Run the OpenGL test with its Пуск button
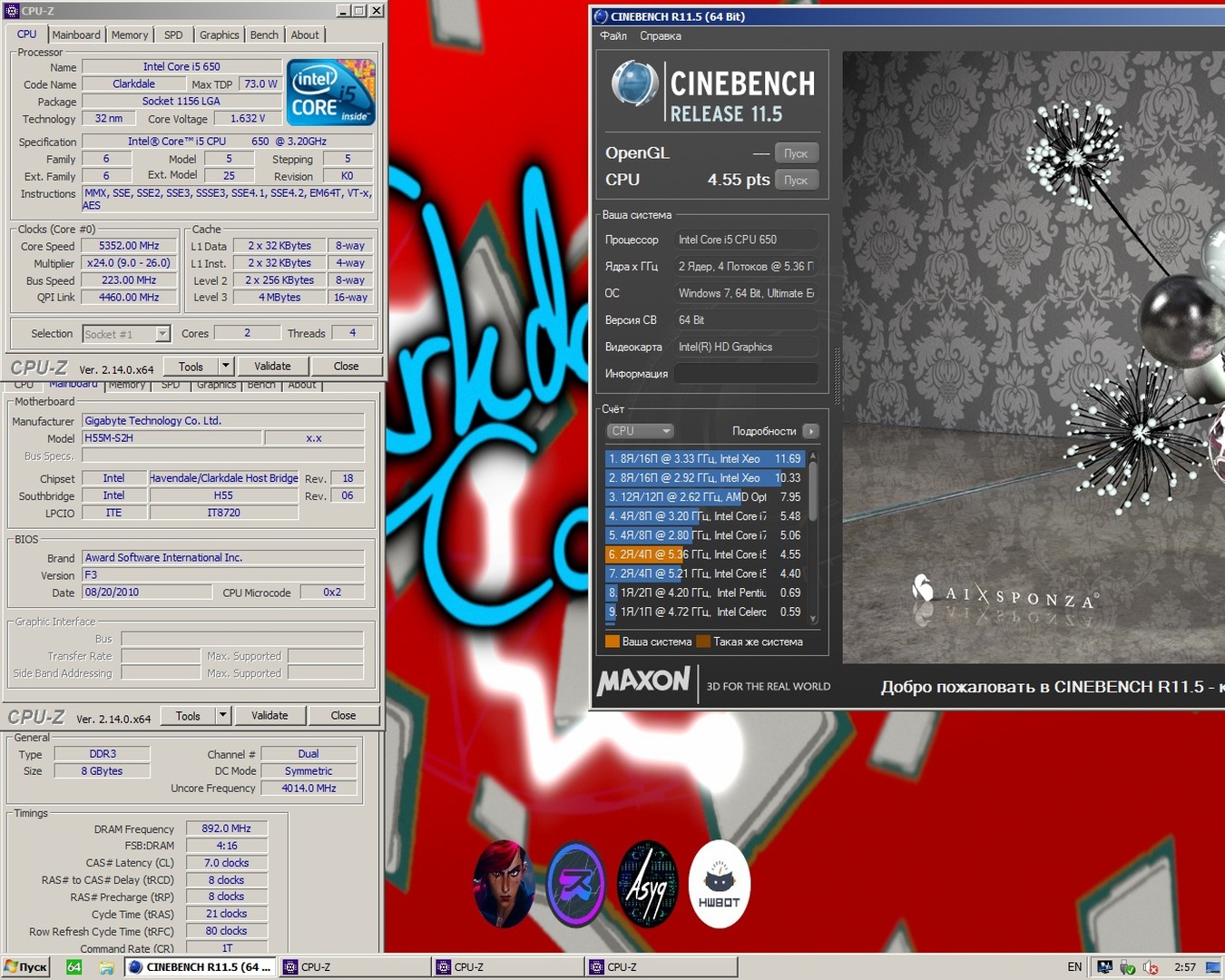 [x=797, y=153]
